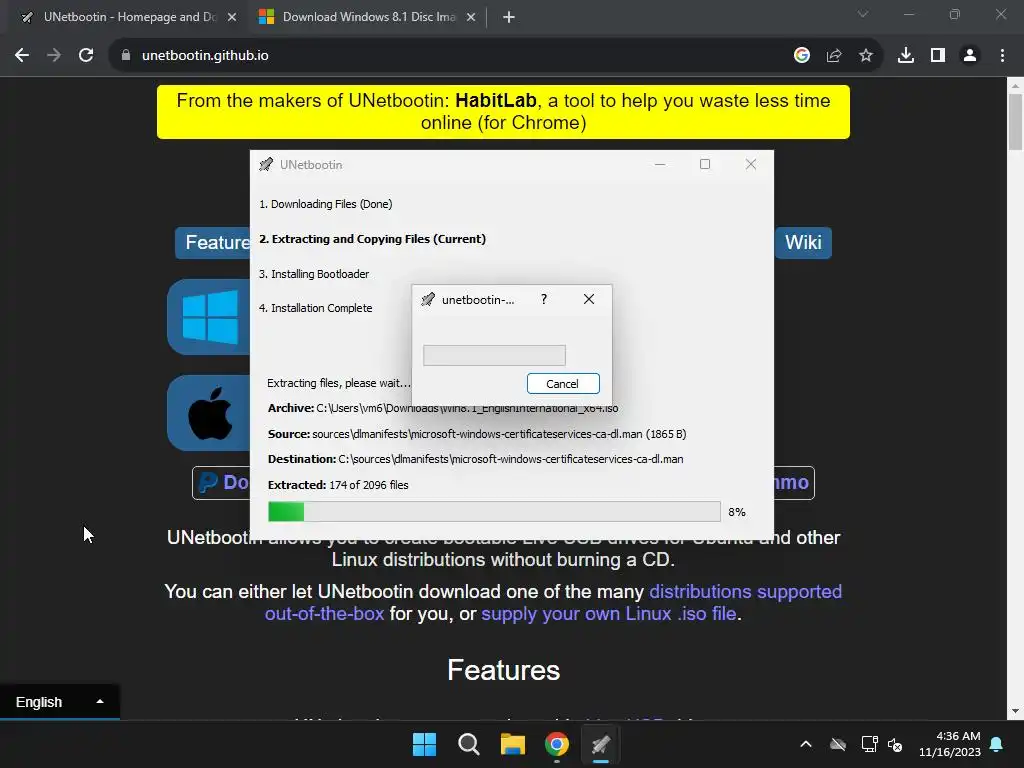
Task: Click the browser forward arrow
Action: [x=54, y=56]
